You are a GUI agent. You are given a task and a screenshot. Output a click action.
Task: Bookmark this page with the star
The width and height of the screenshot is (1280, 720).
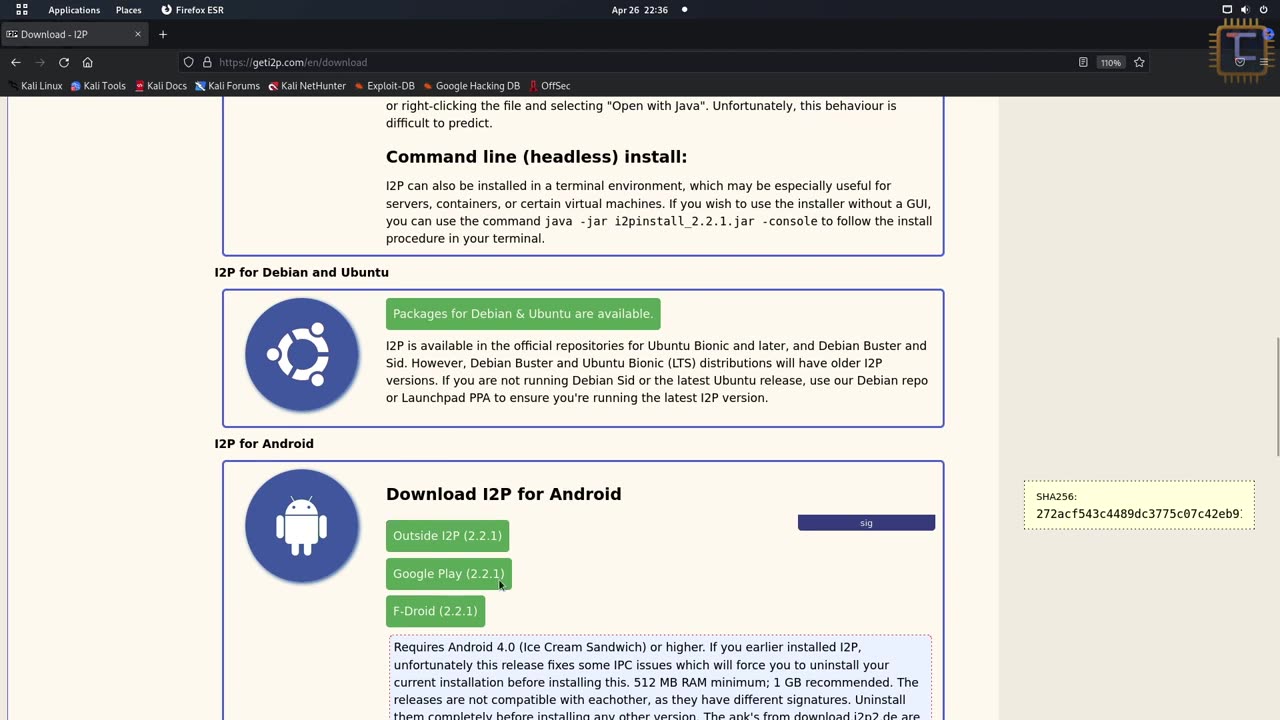(x=1139, y=62)
